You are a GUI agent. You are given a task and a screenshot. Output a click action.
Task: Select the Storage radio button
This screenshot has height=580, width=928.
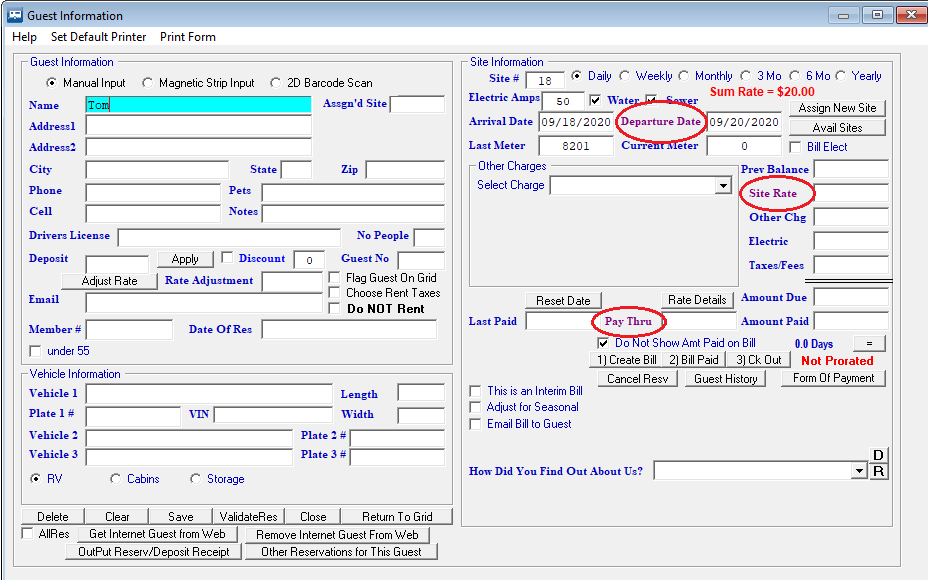coord(195,478)
